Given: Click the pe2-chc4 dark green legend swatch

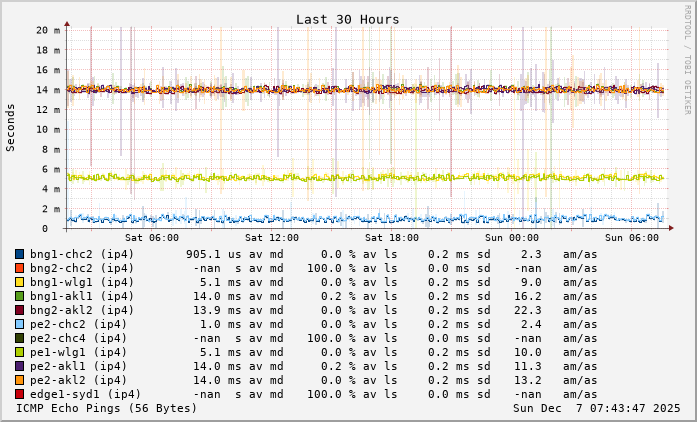Looking at the screenshot, I should (19, 338).
